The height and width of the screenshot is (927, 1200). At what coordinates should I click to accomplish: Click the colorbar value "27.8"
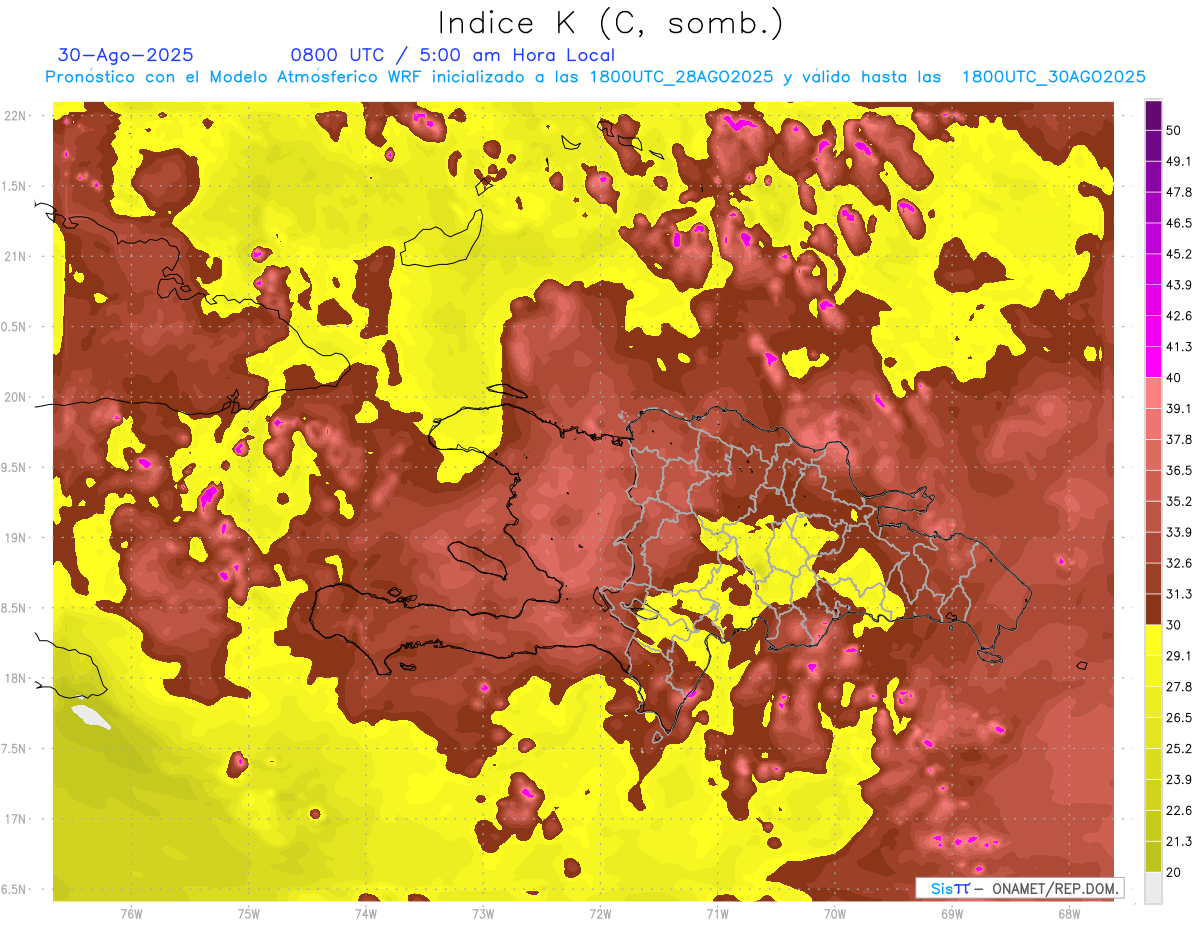[1178, 687]
